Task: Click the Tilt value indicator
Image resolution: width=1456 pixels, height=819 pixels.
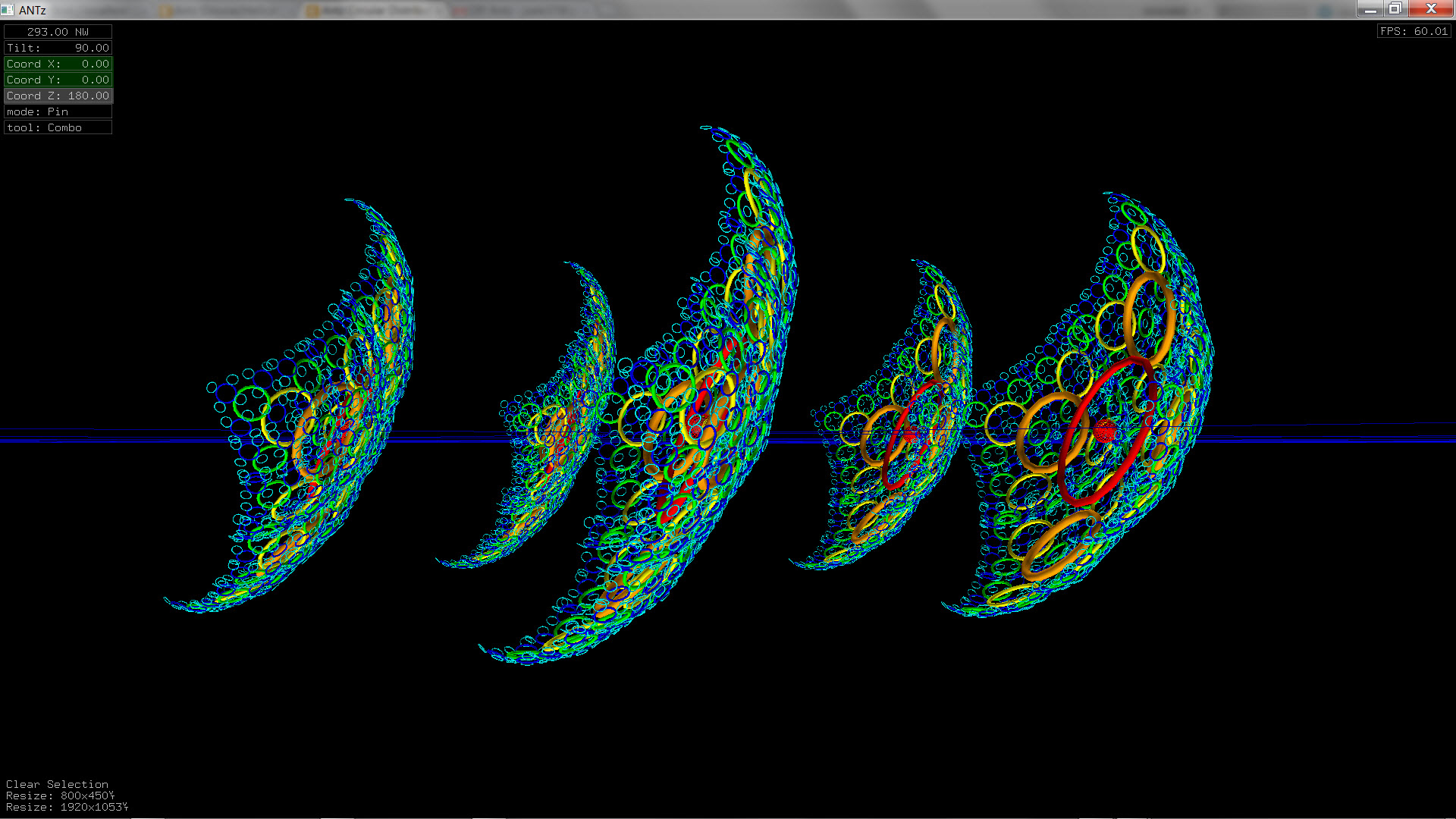Action: (58, 48)
